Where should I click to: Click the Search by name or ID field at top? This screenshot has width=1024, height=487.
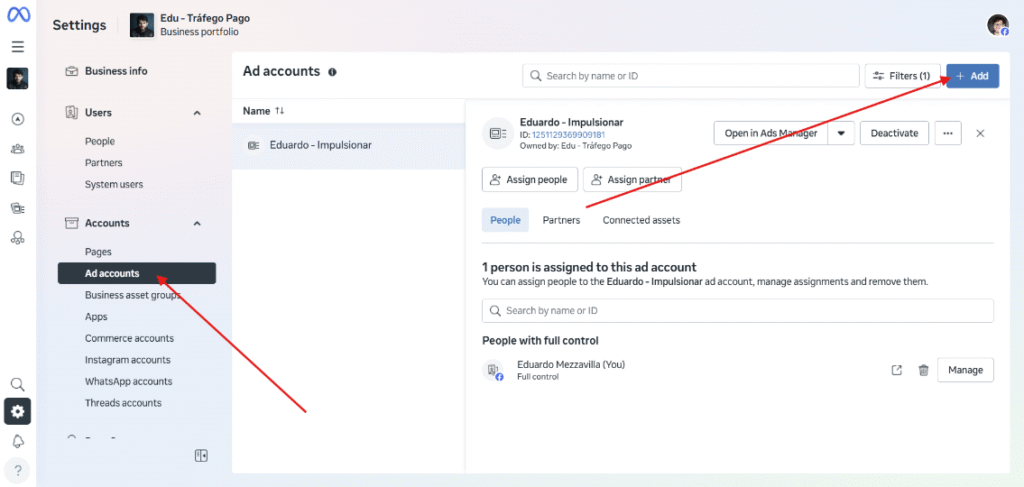click(x=691, y=76)
